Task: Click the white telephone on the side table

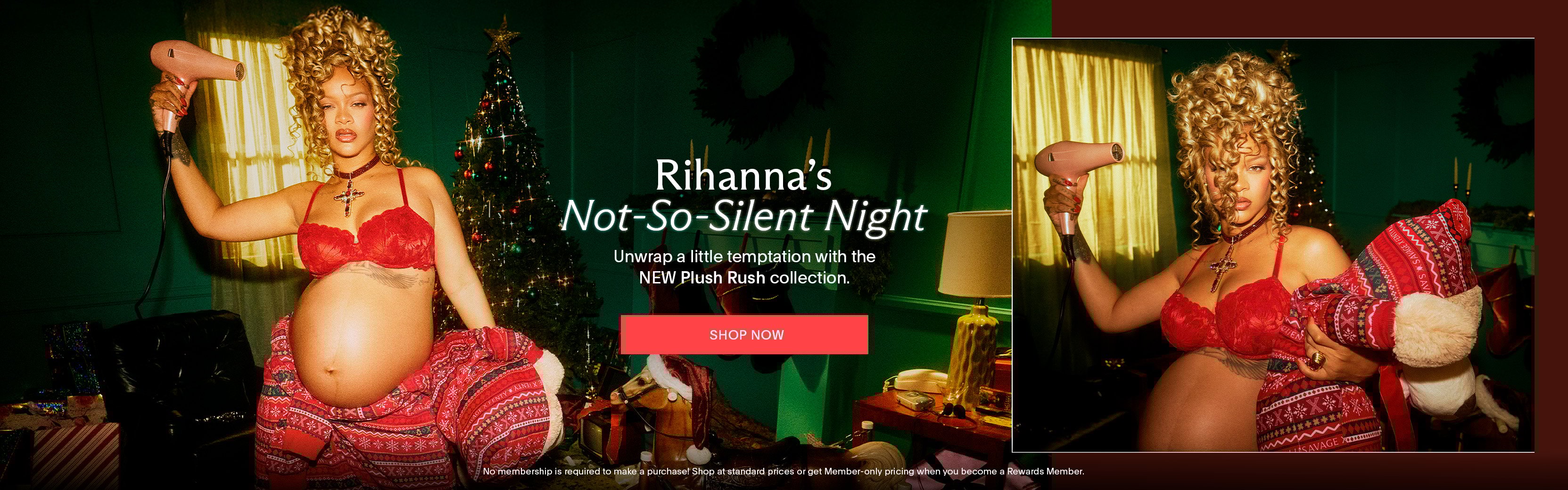Action: point(919,381)
